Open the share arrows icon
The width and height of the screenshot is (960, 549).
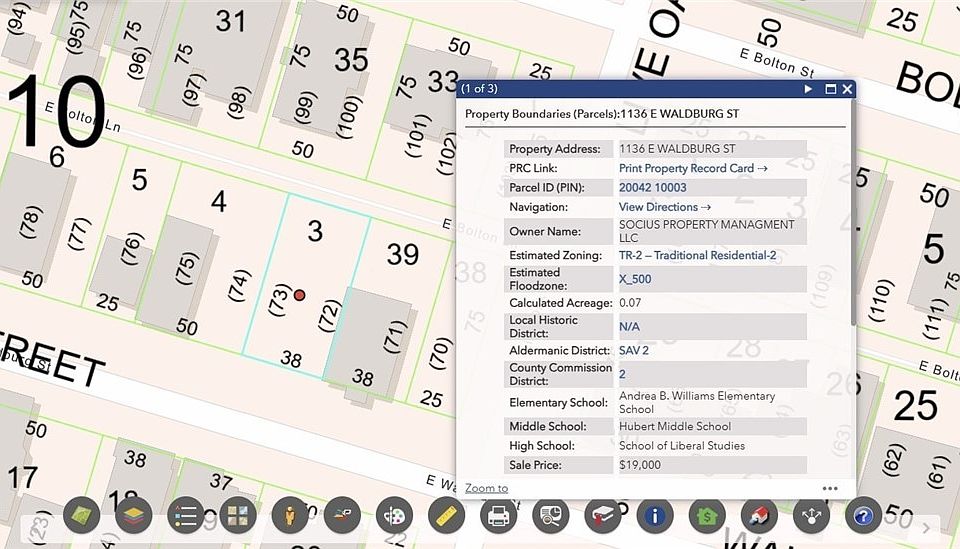(811, 515)
